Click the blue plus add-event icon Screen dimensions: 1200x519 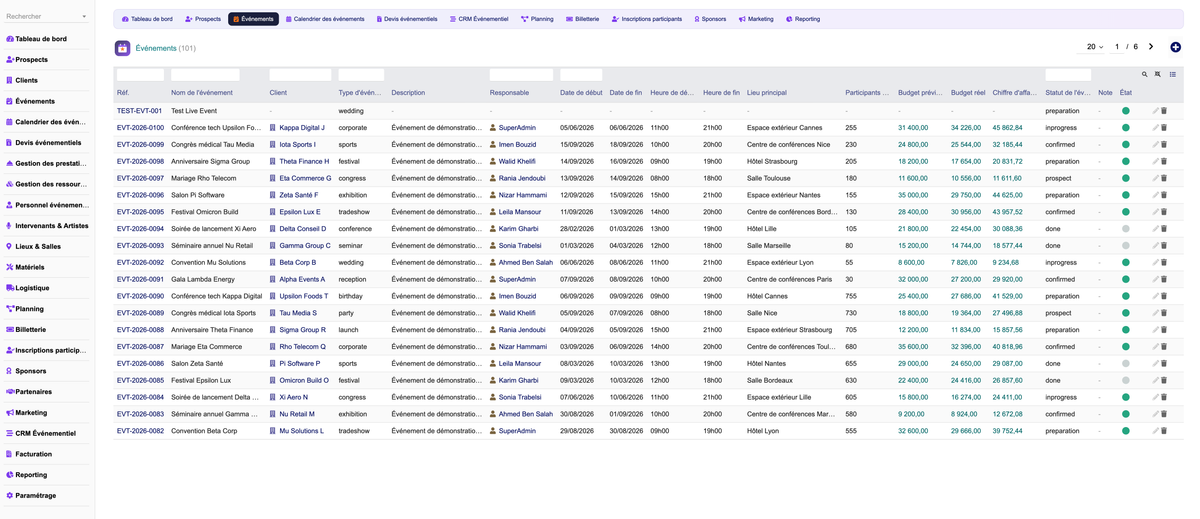(x=1175, y=47)
